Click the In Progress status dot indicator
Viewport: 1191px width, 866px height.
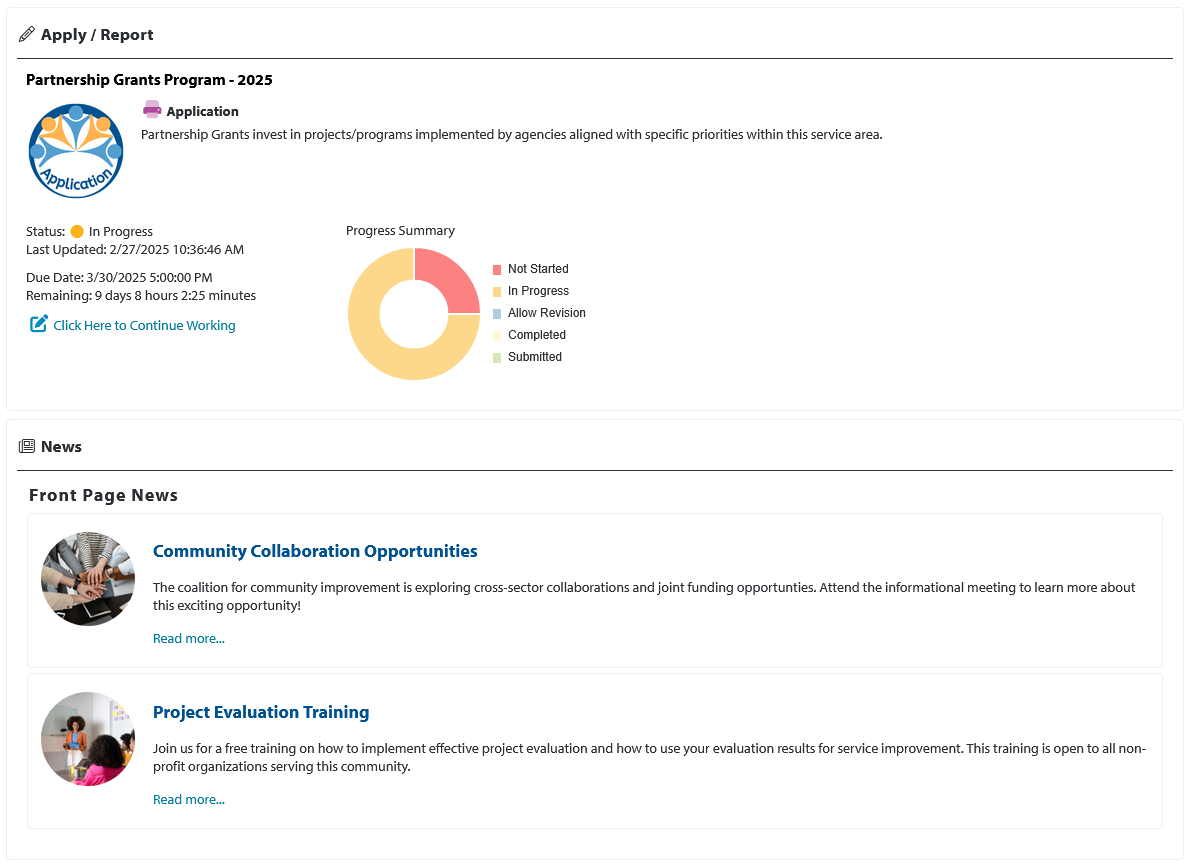coord(77,231)
